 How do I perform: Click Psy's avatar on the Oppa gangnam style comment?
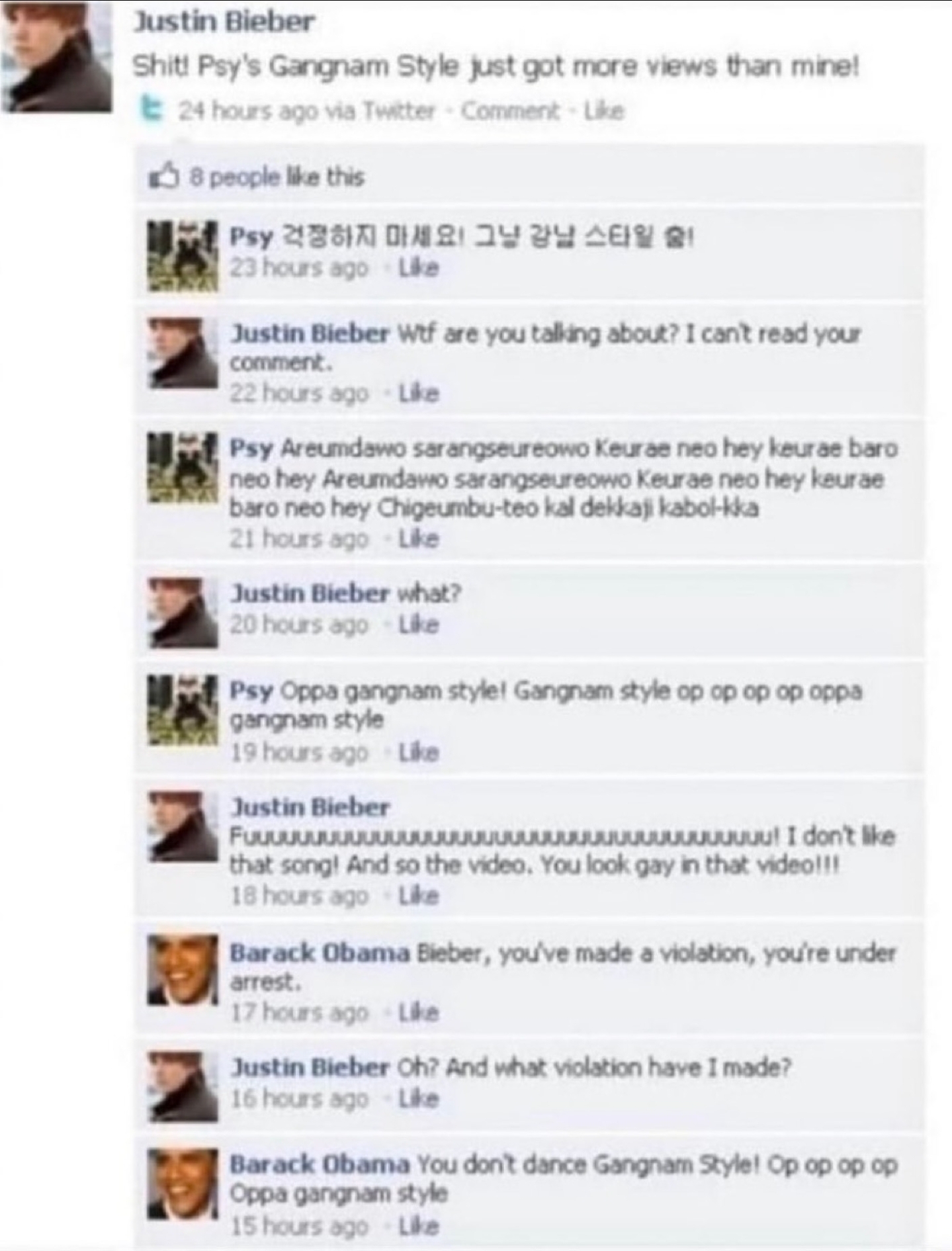click(x=183, y=710)
